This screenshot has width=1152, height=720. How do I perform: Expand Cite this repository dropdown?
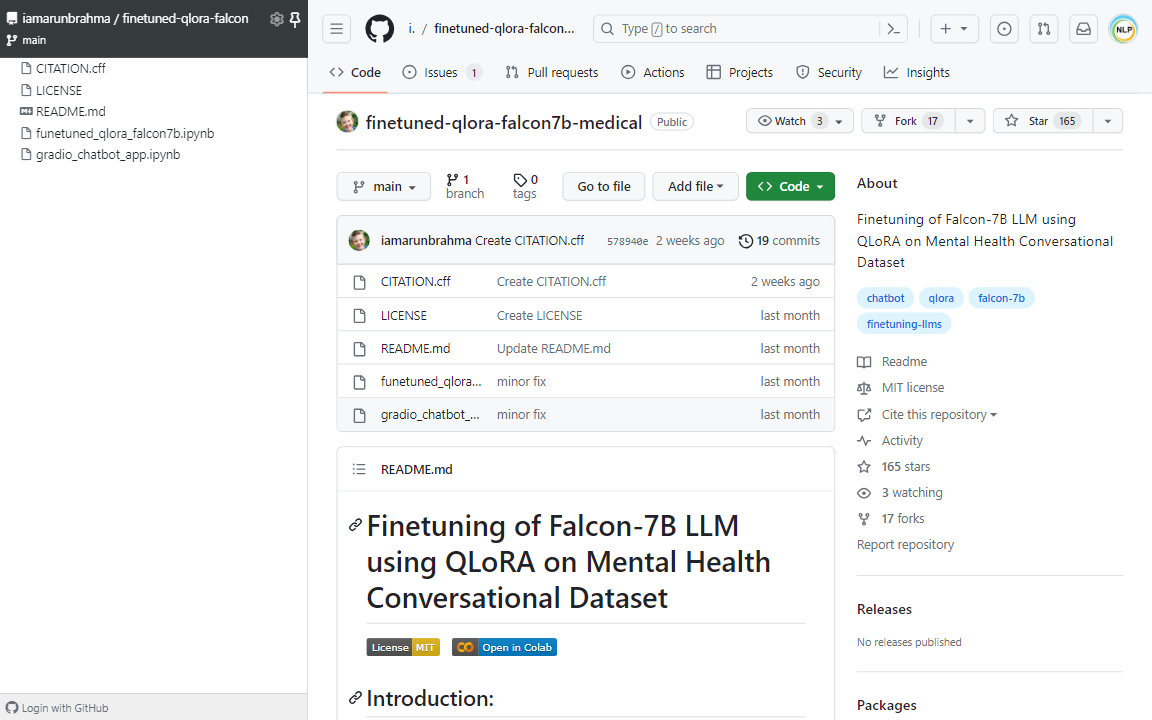pos(939,414)
